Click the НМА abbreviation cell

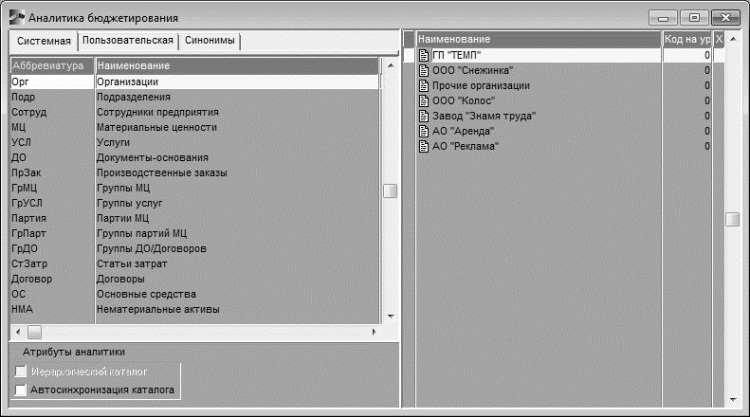52,309
